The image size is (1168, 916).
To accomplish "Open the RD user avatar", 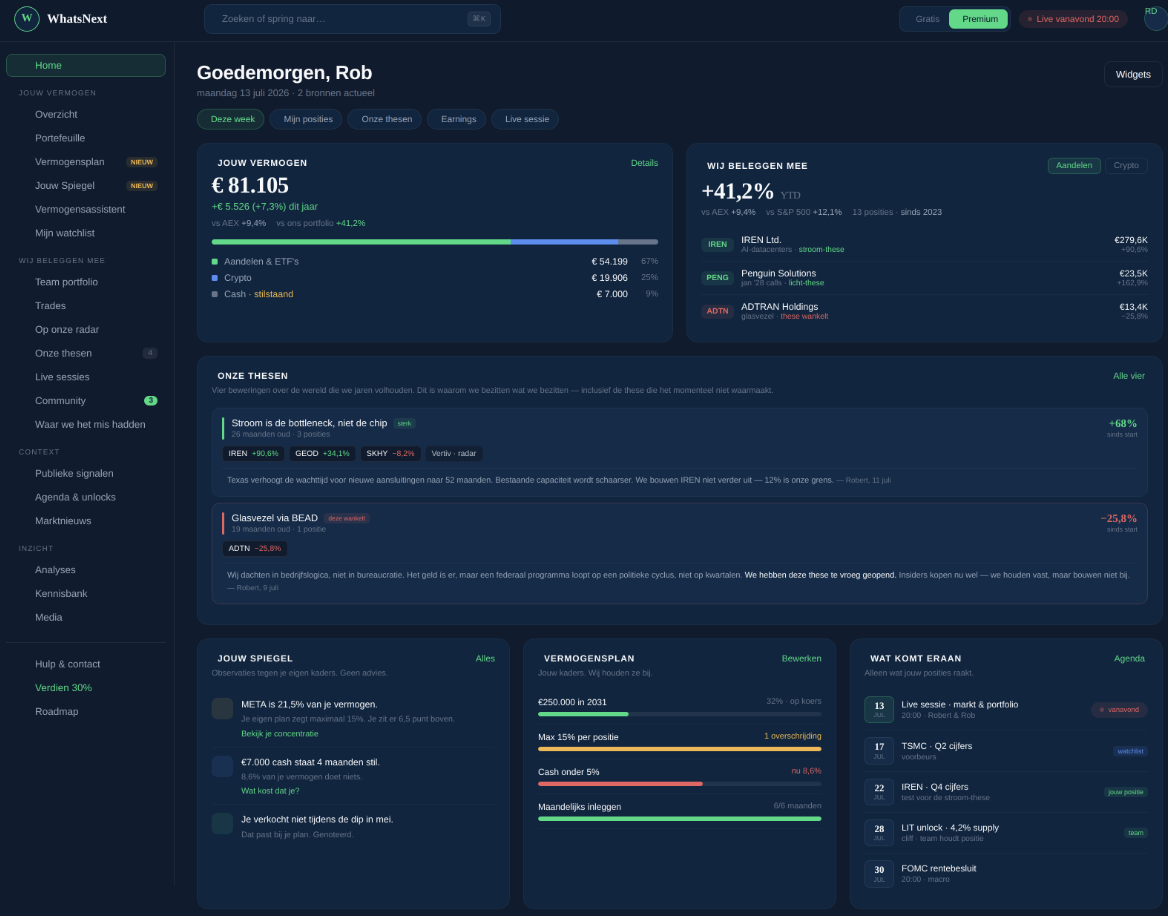I will (x=1155, y=18).
